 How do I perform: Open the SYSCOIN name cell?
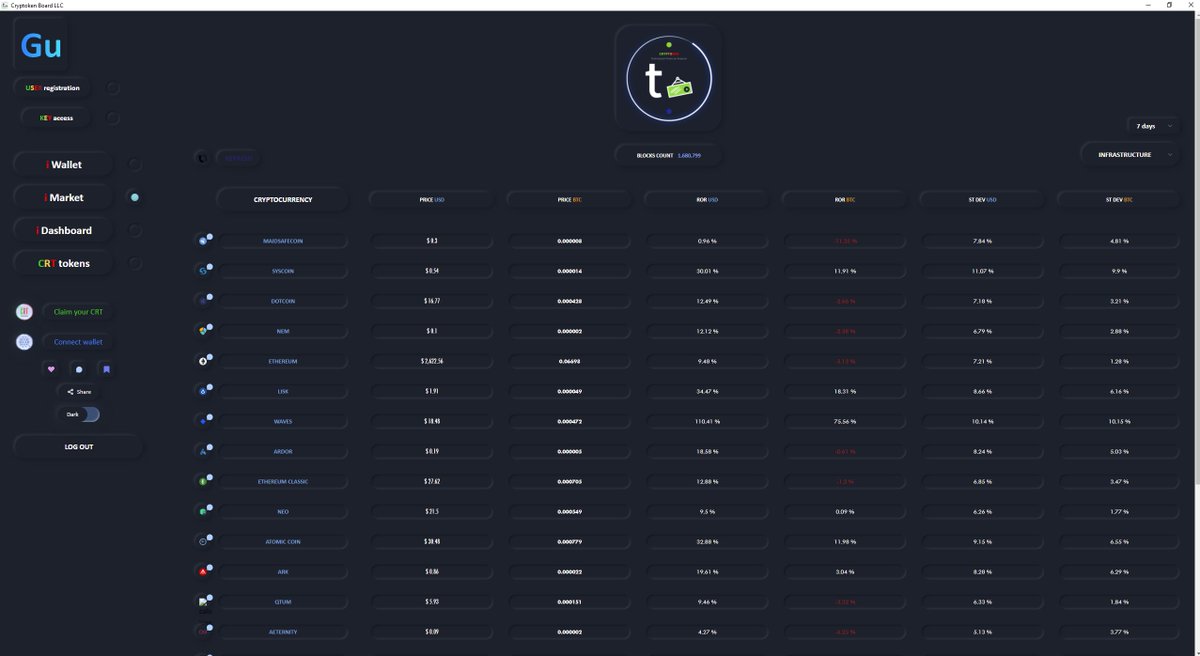[283, 271]
